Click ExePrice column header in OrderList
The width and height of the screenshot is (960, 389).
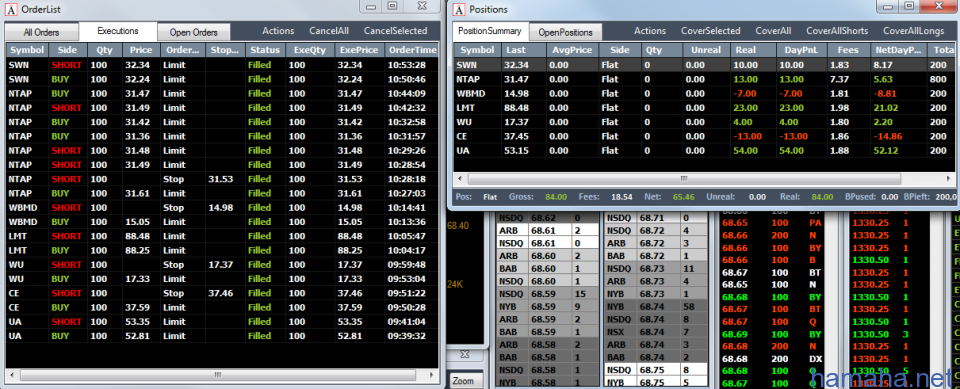coord(359,50)
